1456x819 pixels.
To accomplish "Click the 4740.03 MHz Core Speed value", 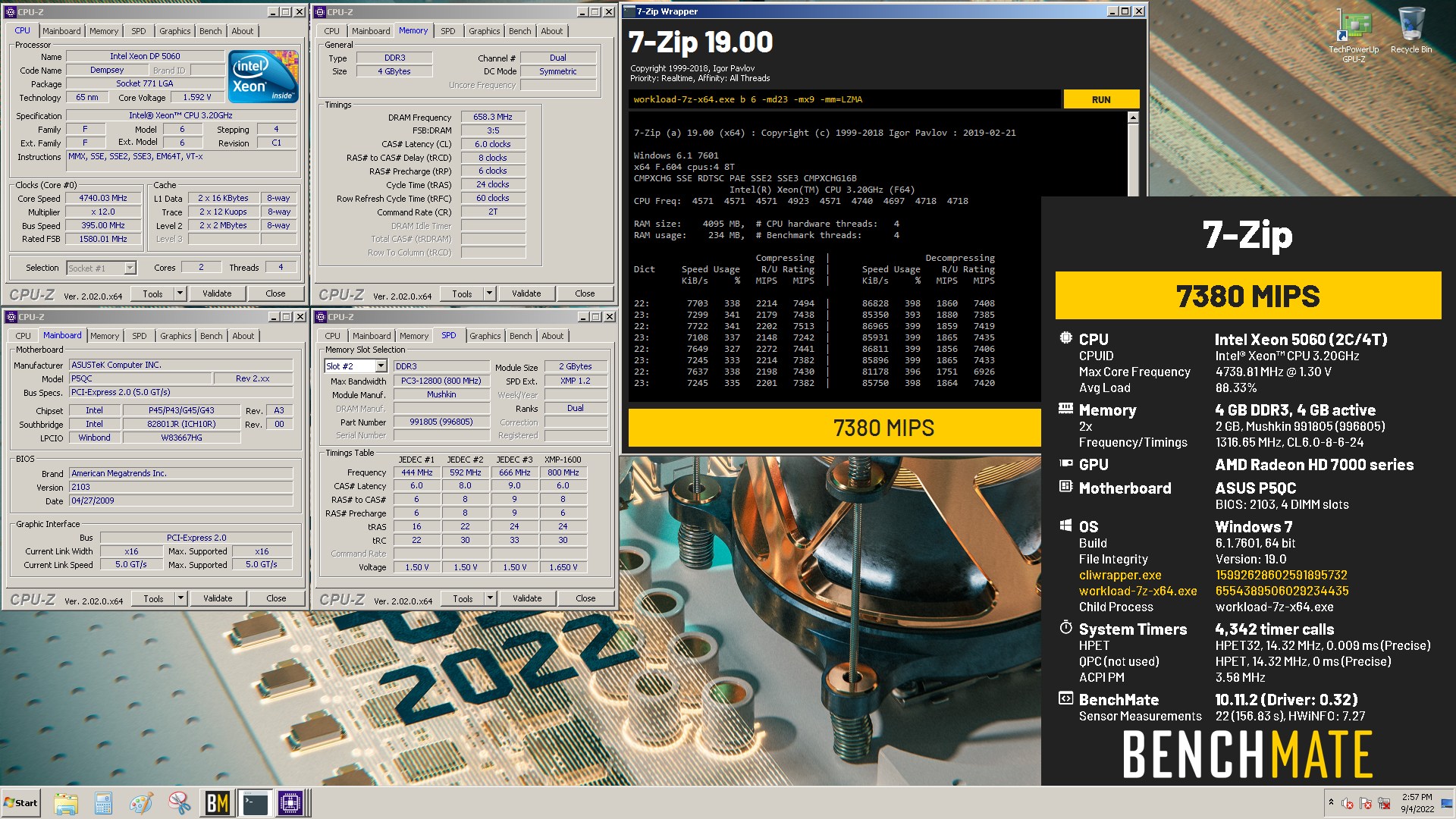I will (x=103, y=198).
